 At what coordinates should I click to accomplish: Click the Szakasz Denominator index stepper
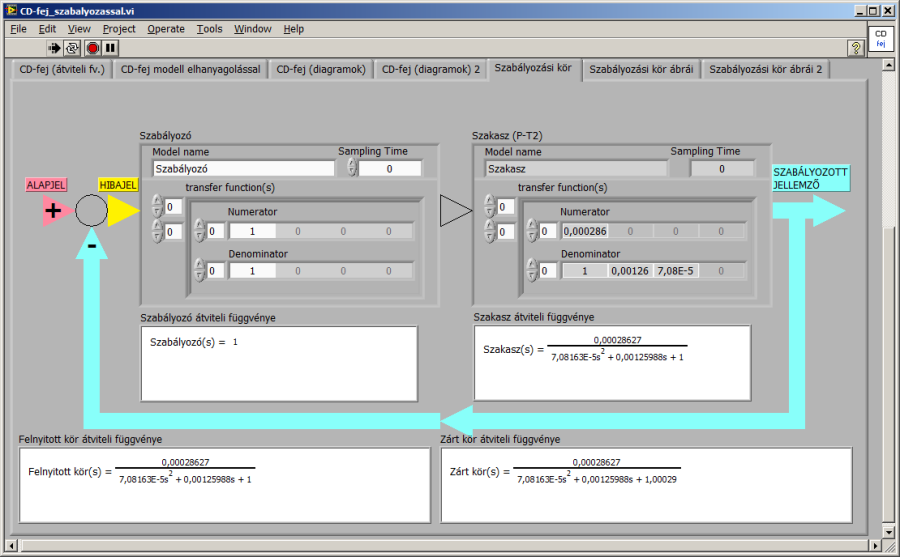(x=531, y=271)
